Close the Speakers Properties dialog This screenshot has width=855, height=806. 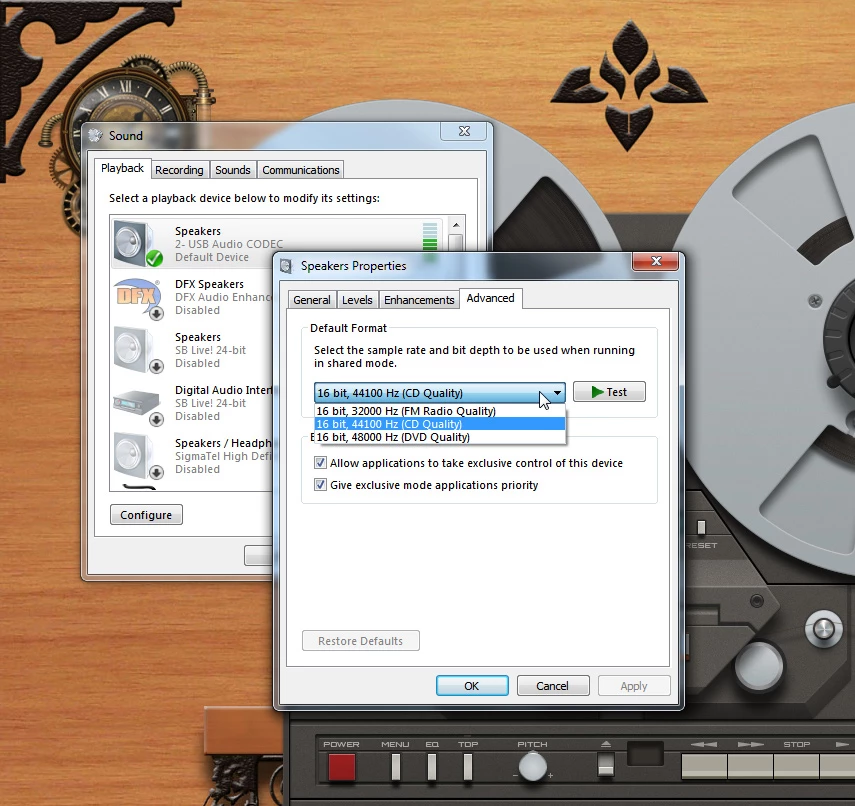pyautogui.click(x=655, y=261)
